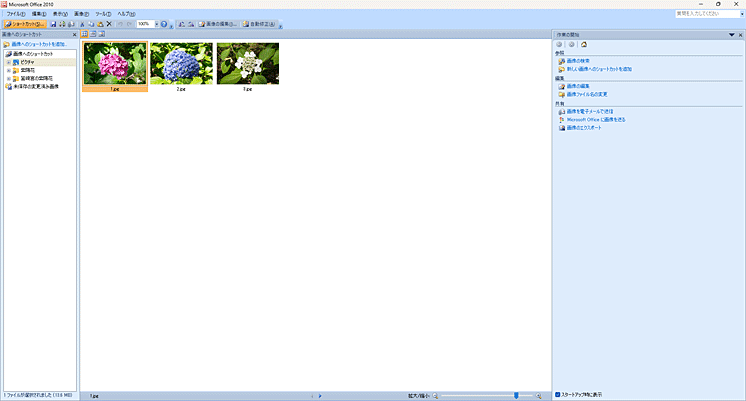Click the Save icon in the toolbar
This screenshot has width=746, height=401.
[54, 23]
